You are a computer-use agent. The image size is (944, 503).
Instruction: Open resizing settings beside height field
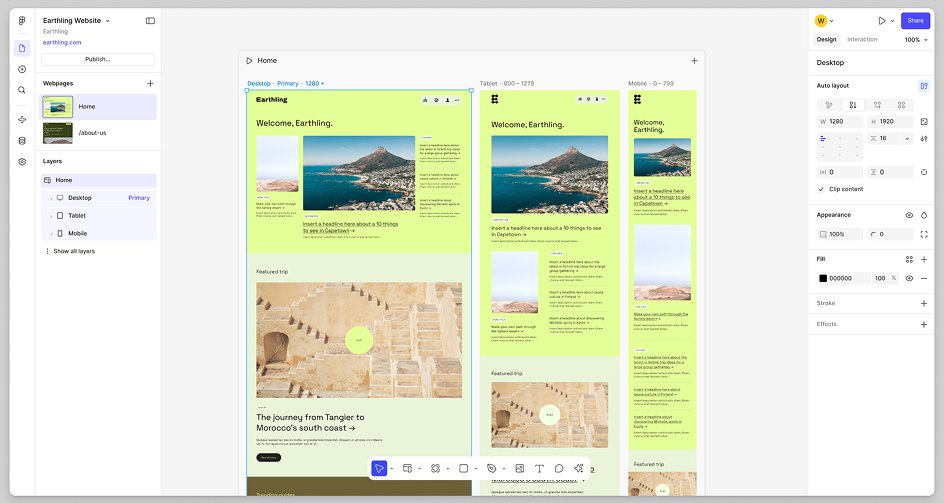924,122
